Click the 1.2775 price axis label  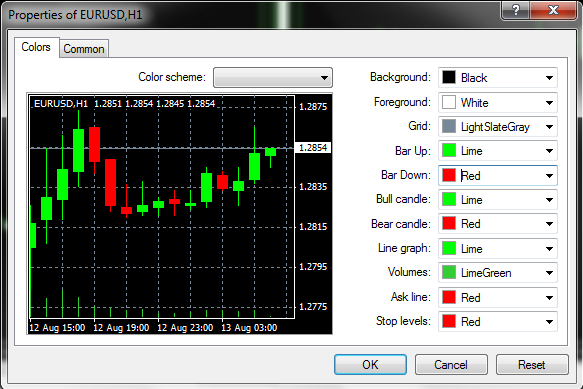pos(313,307)
